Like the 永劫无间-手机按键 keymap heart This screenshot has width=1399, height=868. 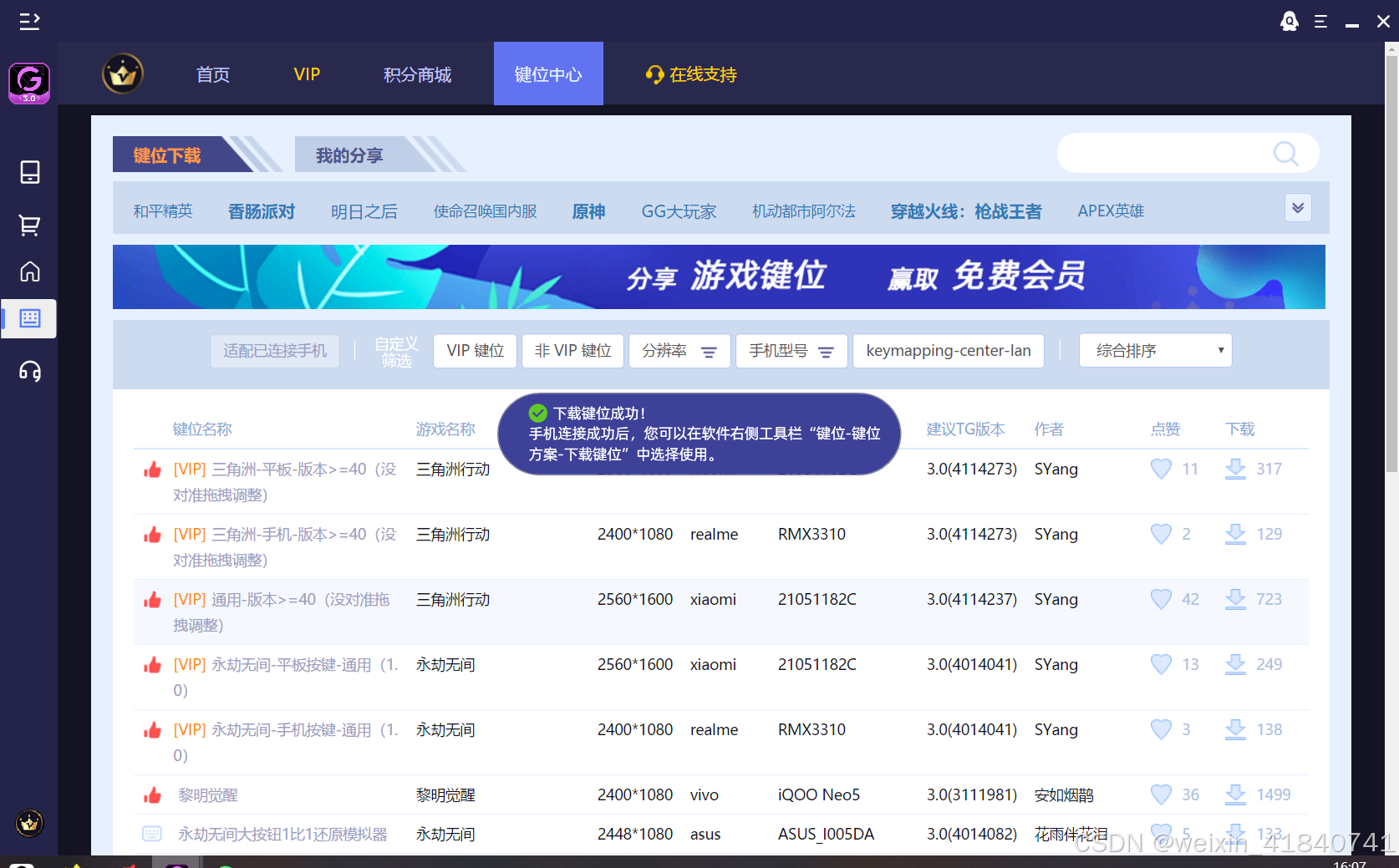[1161, 729]
